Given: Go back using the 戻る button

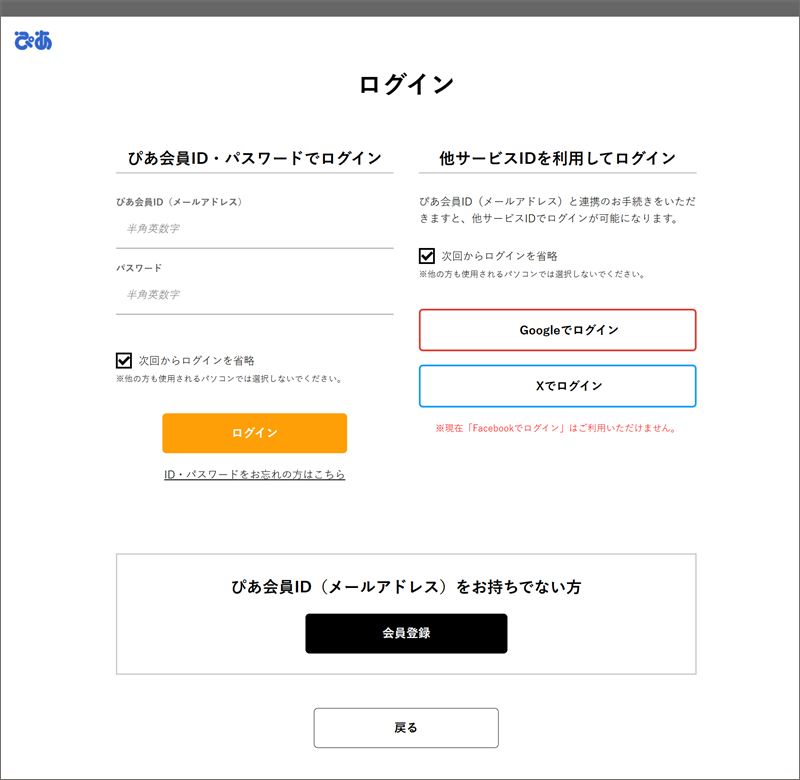Looking at the screenshot, I should [x=406, y=728].
